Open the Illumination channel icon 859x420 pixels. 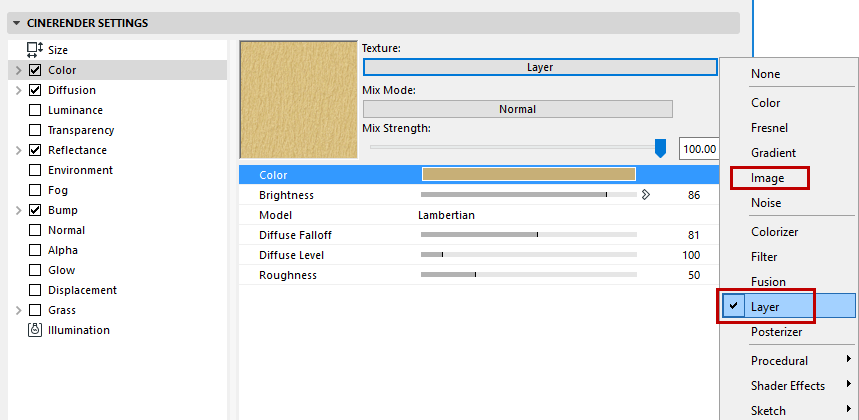(x=35, y=330)
